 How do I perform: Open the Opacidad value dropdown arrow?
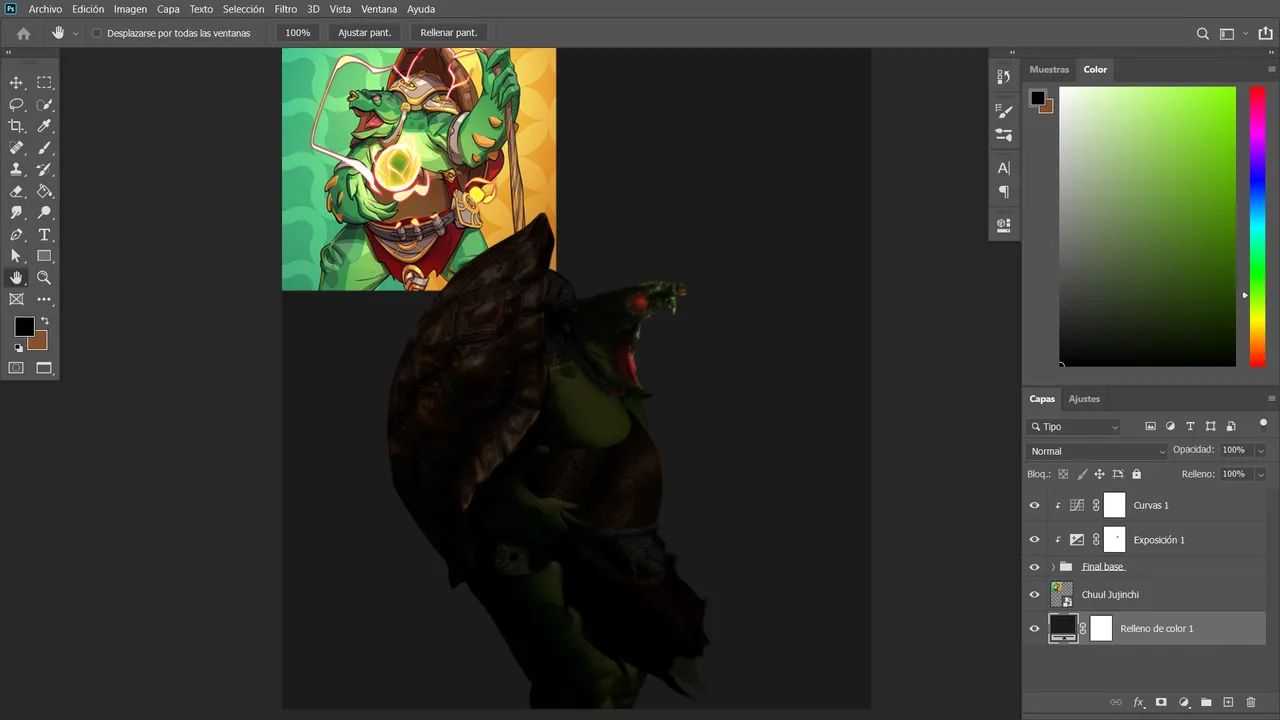click(1260, 451)
